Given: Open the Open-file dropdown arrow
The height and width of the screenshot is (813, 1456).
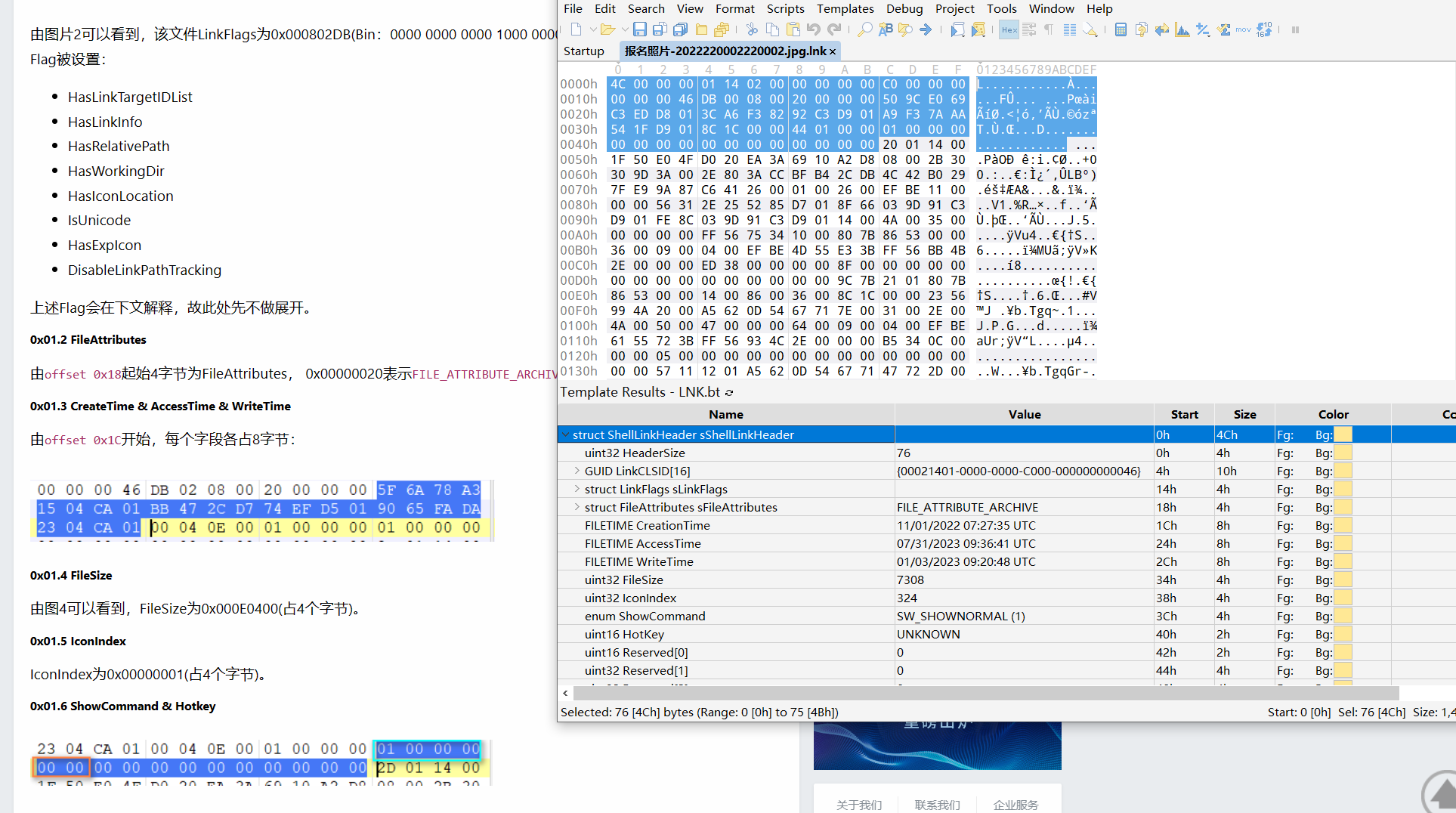Looking at the screenshot, I should coord(624,29).
